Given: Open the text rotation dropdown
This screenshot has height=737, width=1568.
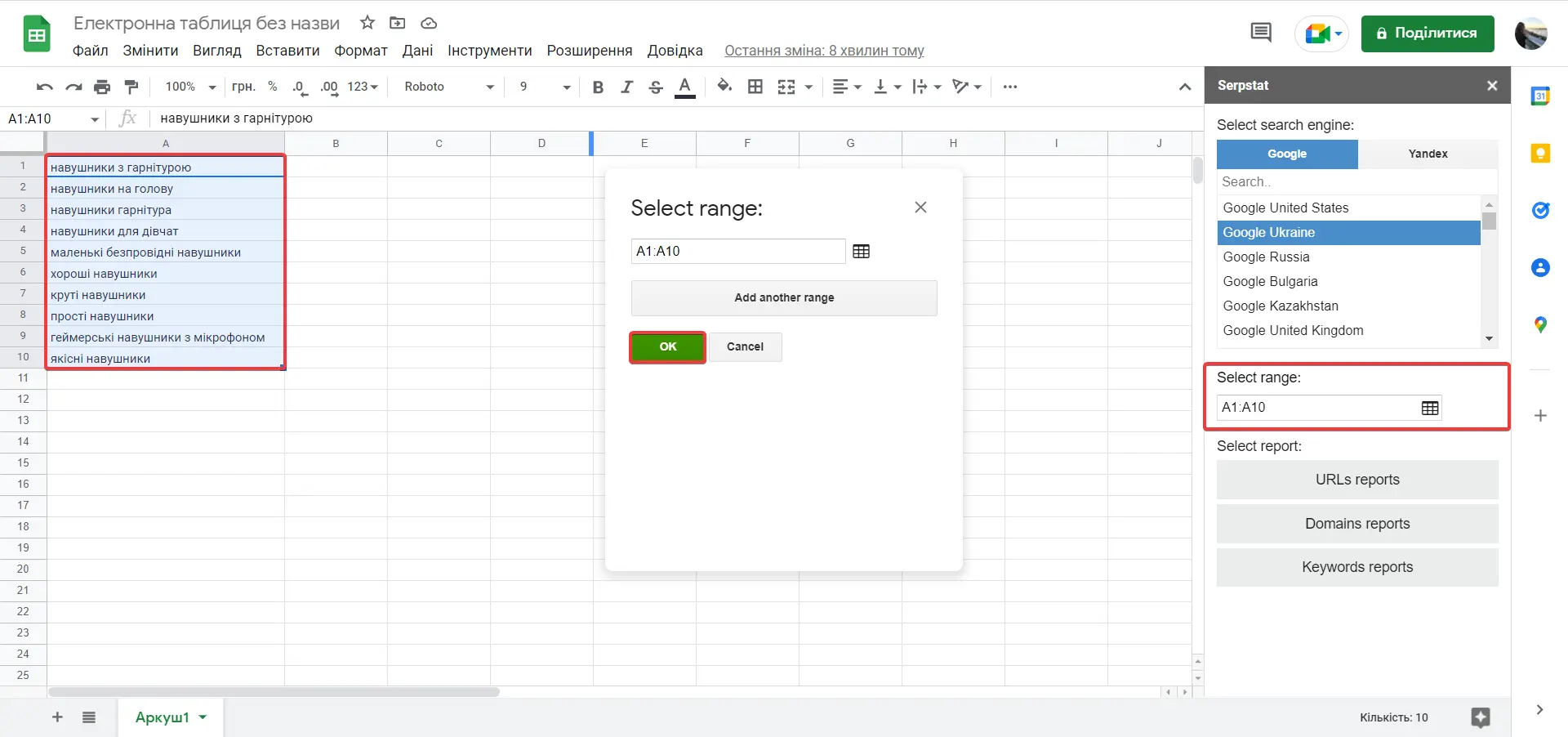Looking at the screenshot, I should click(x=967, y=87).
